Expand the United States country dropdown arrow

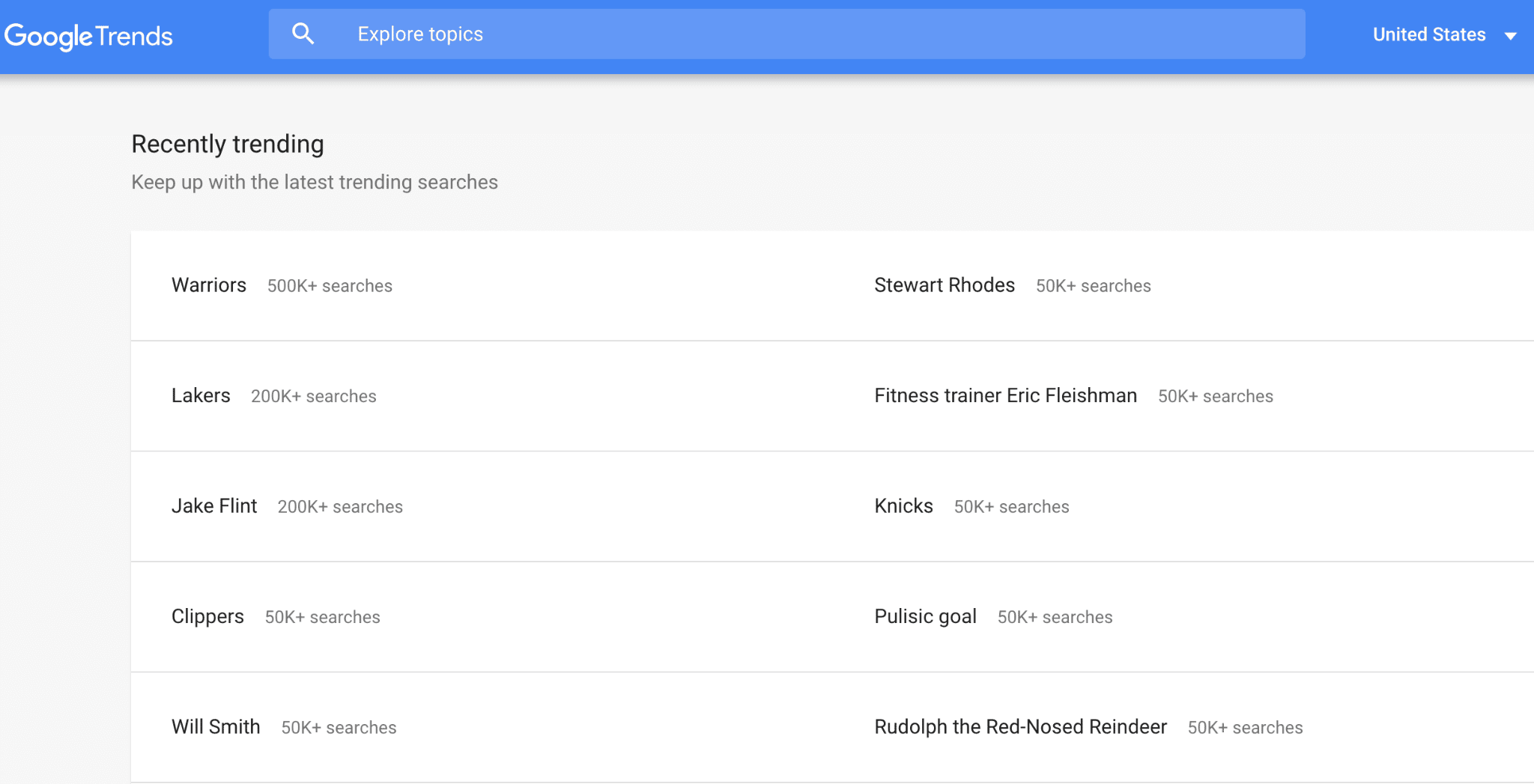tap(1511, 35)
